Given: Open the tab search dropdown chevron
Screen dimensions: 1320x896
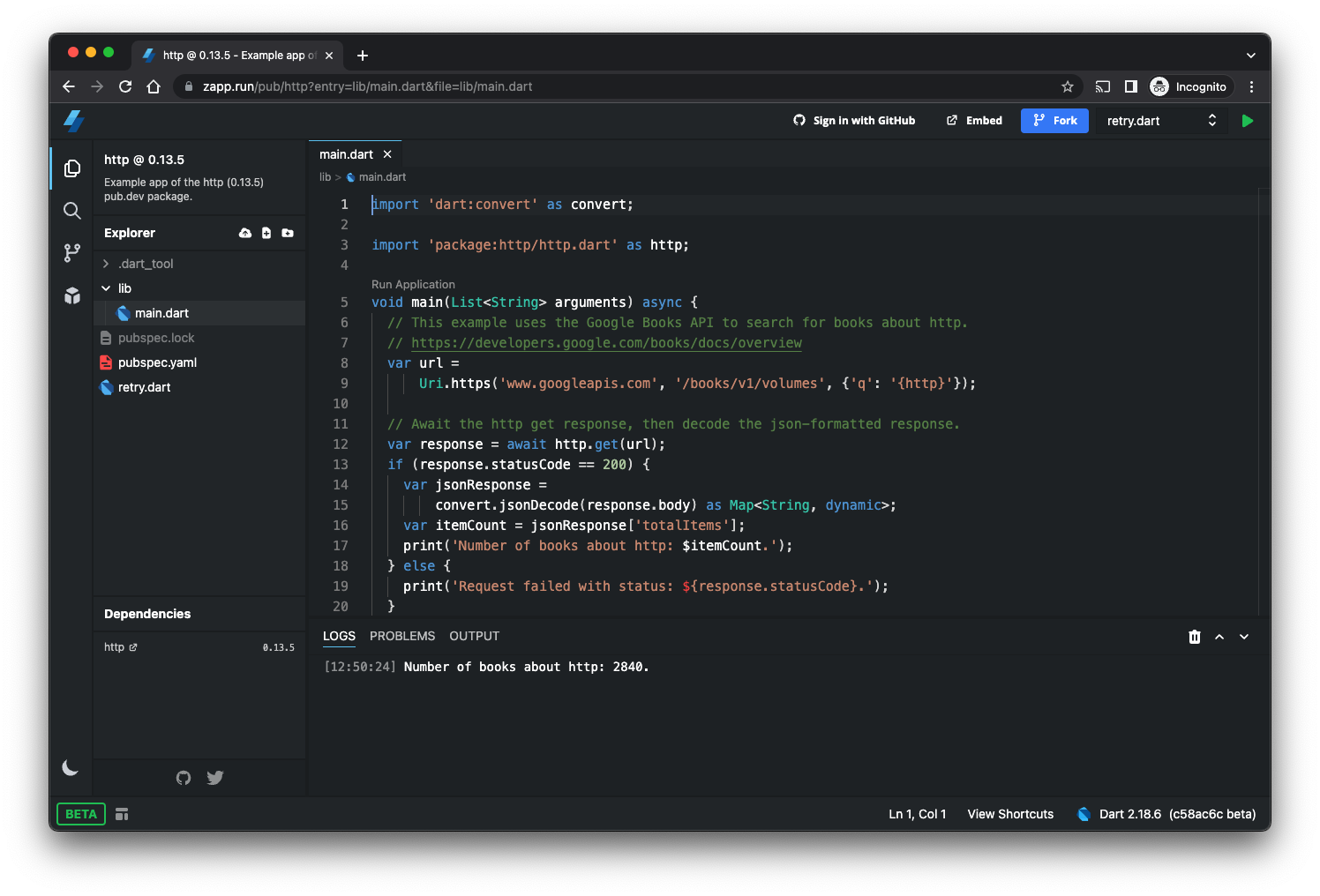Looking at the screenshot, I should point(1250,56).
